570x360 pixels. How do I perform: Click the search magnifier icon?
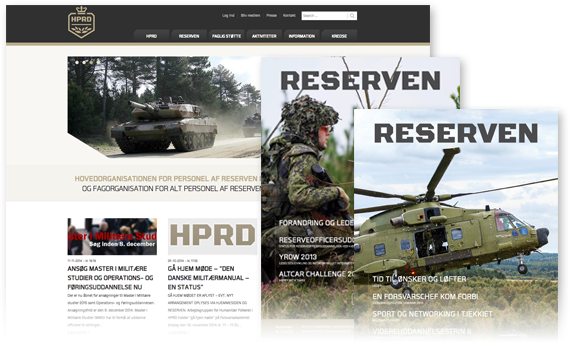(x=352, y=16)
